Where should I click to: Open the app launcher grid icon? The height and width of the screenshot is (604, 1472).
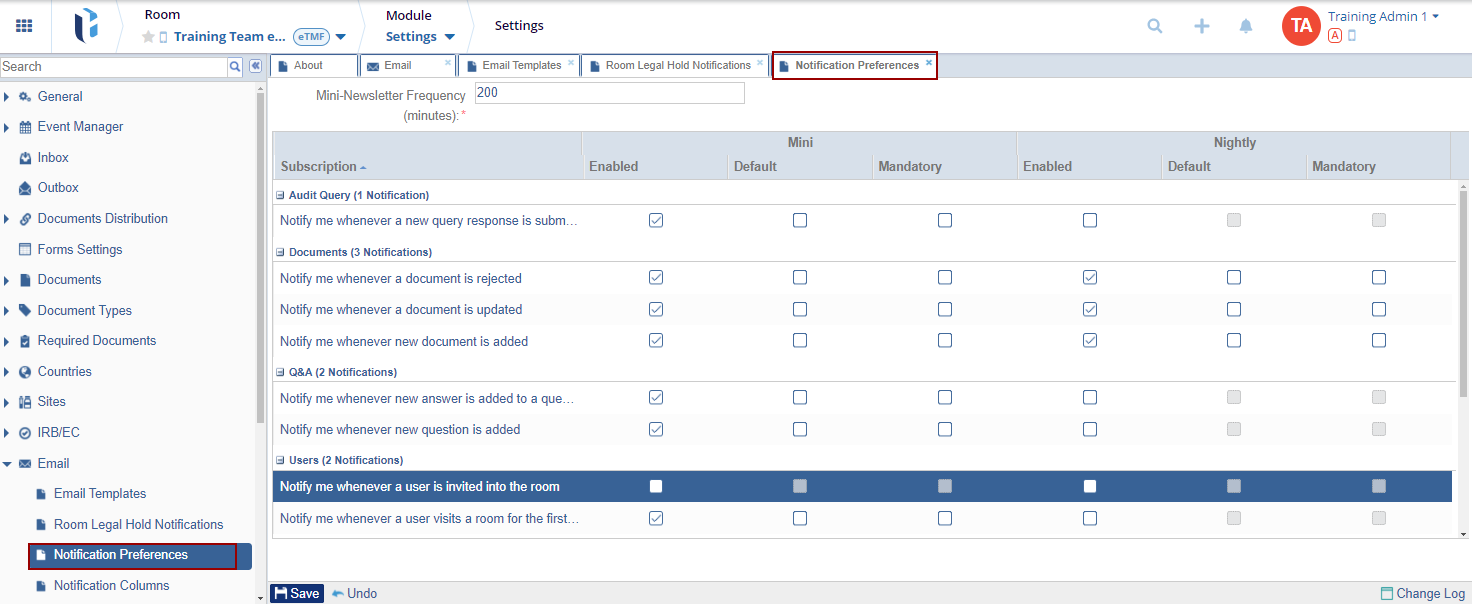coord(24,26)
